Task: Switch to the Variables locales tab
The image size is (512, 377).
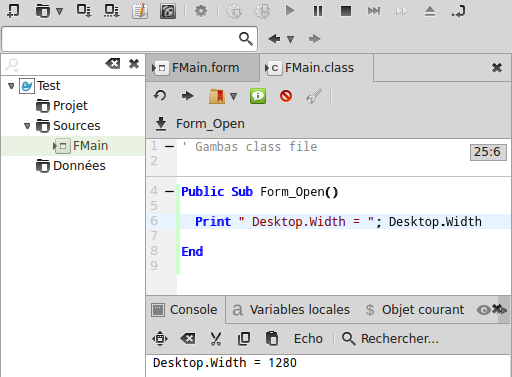Action: 291,310
